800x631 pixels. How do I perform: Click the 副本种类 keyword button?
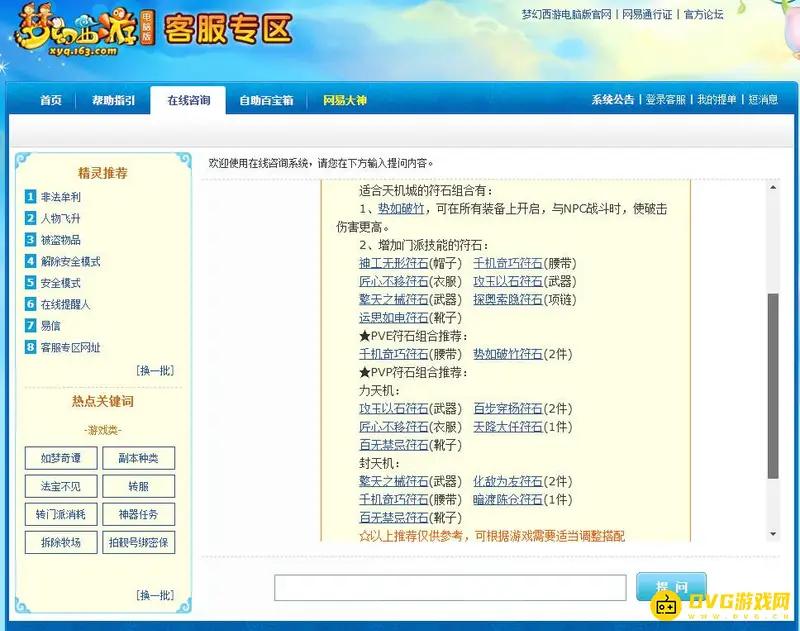[x=138, y=458]
